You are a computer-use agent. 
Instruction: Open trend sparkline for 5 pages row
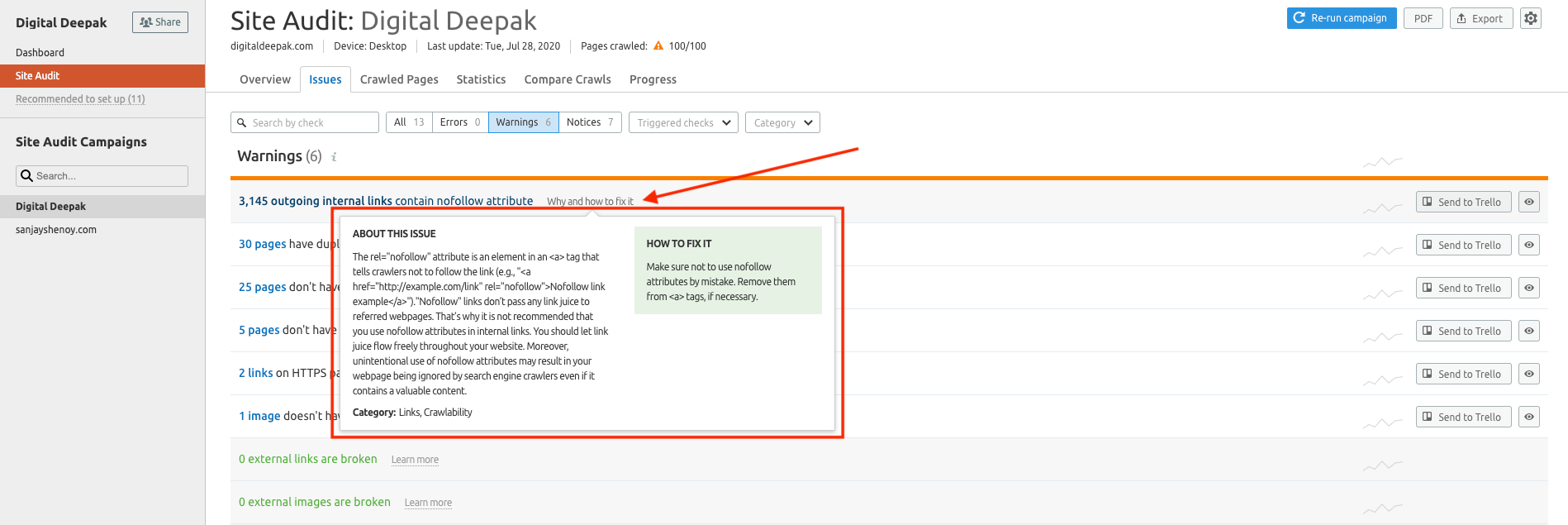1383,336
